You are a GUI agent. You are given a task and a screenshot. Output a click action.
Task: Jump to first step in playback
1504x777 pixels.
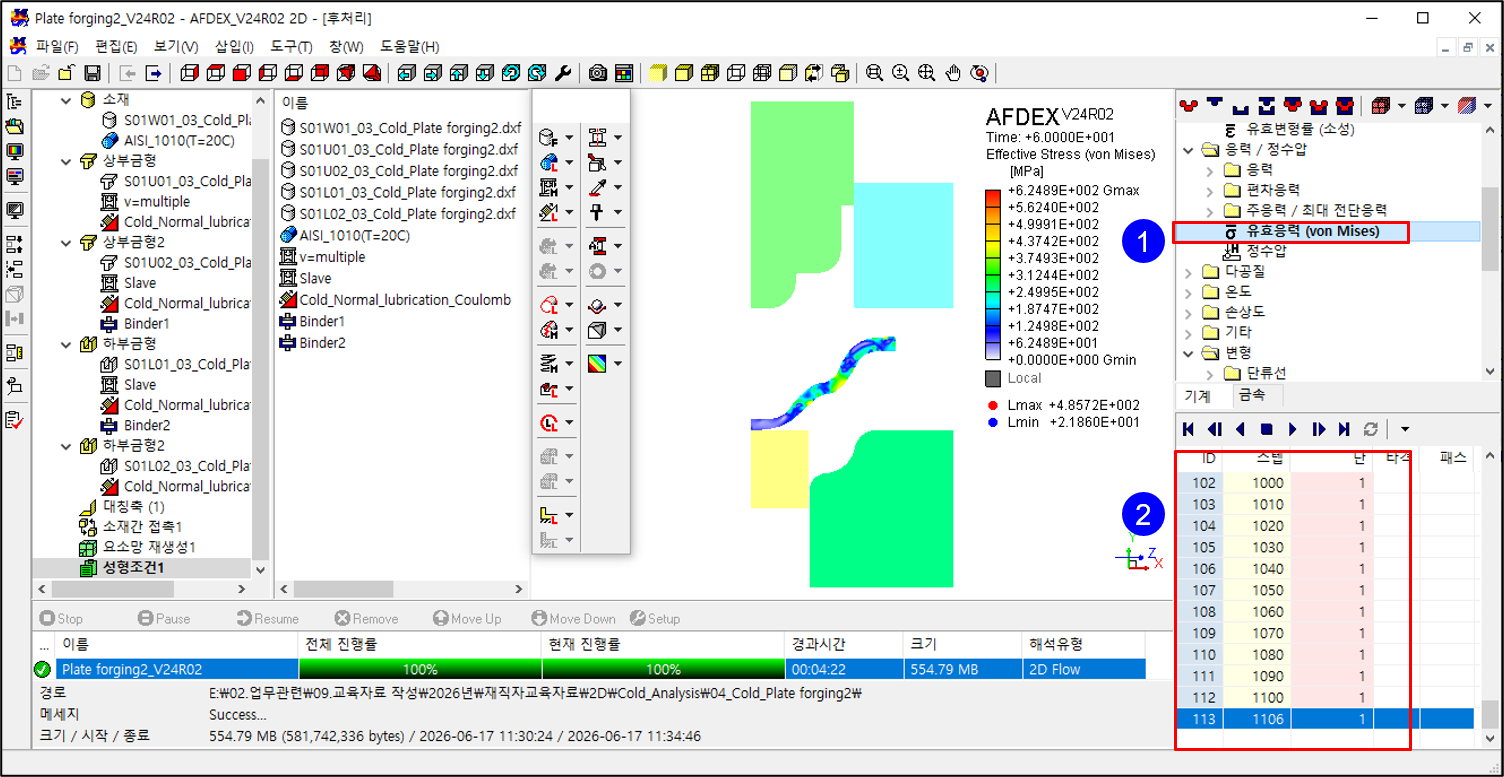pos(1189,429)
